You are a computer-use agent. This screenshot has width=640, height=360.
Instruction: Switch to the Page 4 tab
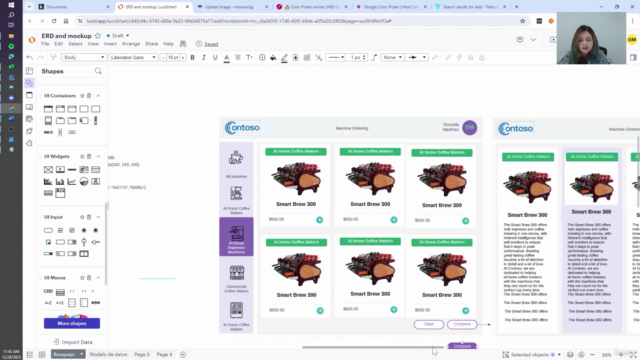[x=164, y=354]
